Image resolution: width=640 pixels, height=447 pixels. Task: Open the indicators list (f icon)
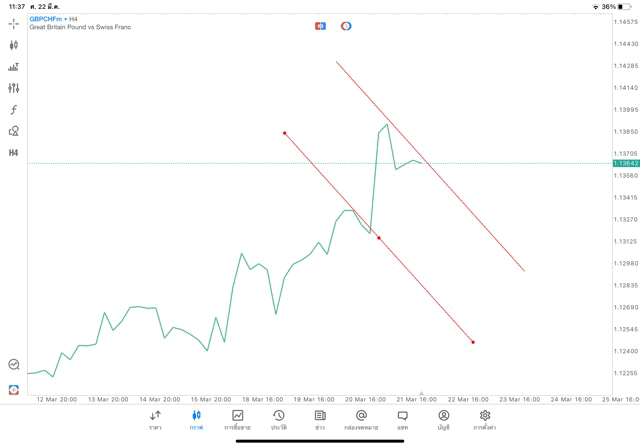point(14,110)
